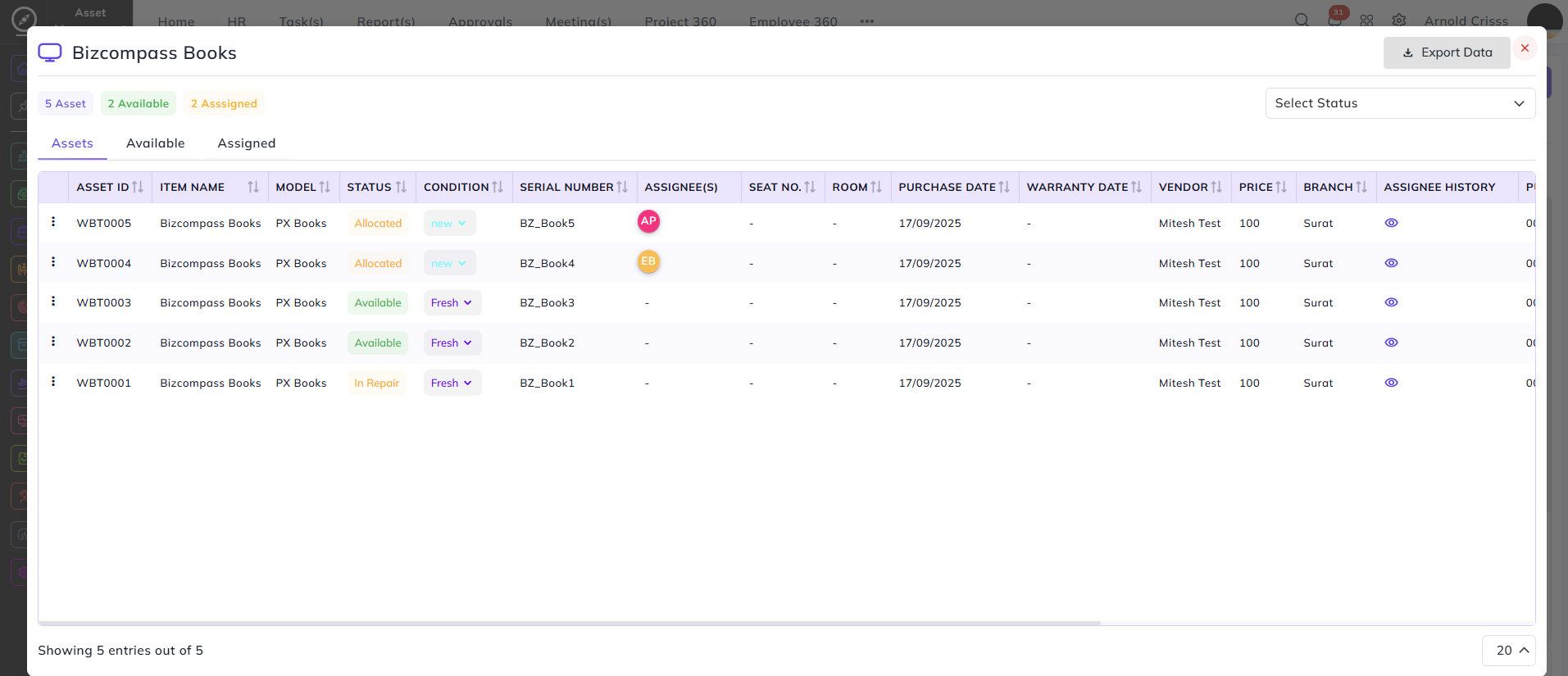Sort by Price column
This screenshot has width=1568, height=676.
pyautogui.click(x=1281, y=187)
